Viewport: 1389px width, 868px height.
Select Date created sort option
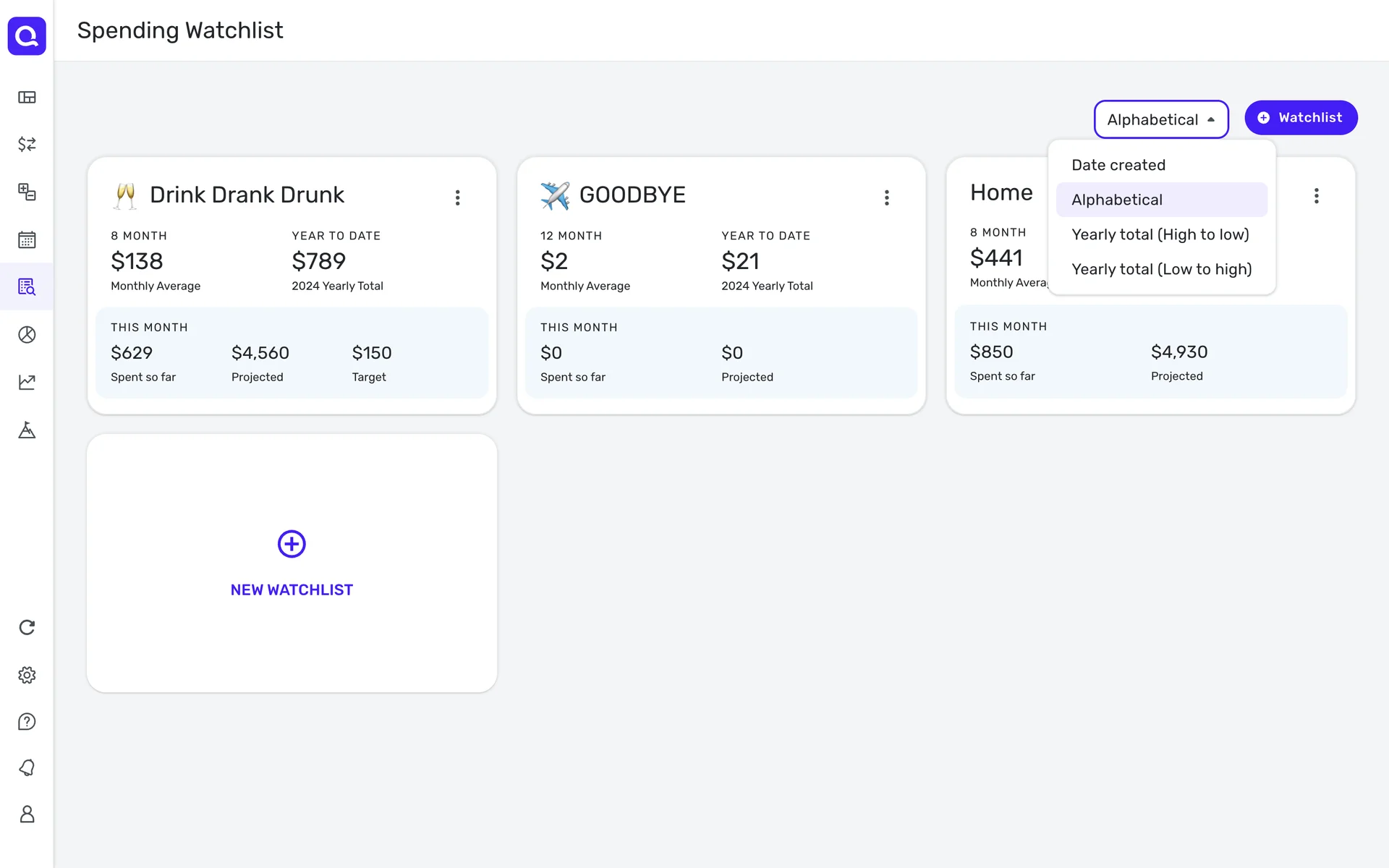click(x=1118, y=165)
